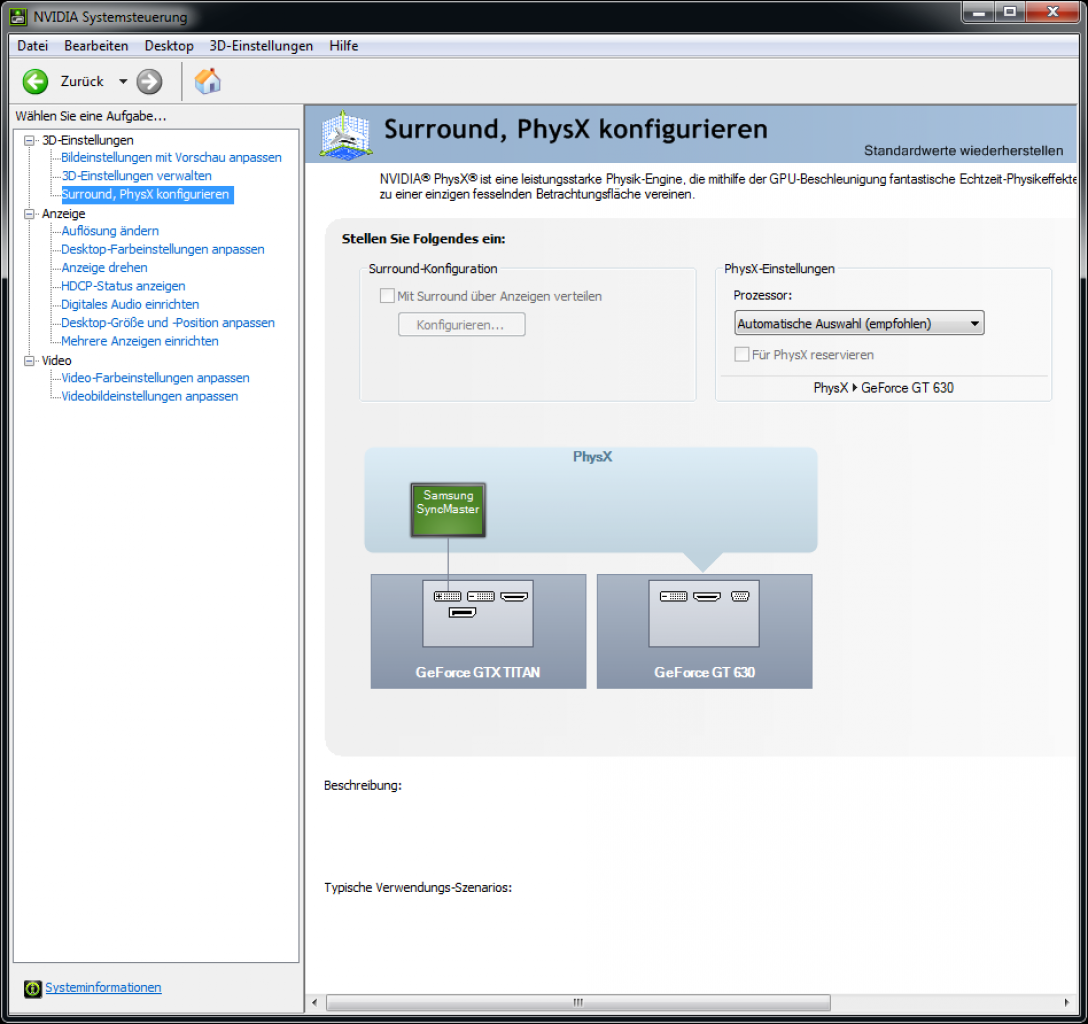Click the grey forward arrow icon
The image size is (1088, 1024).
(149, 81)
